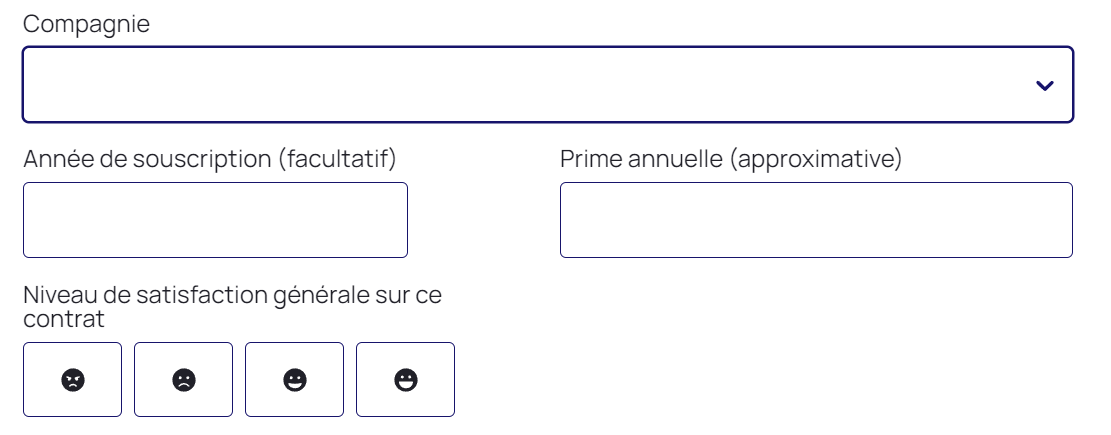
Task: Expand the company selection combo box
Action: [547, 85]
